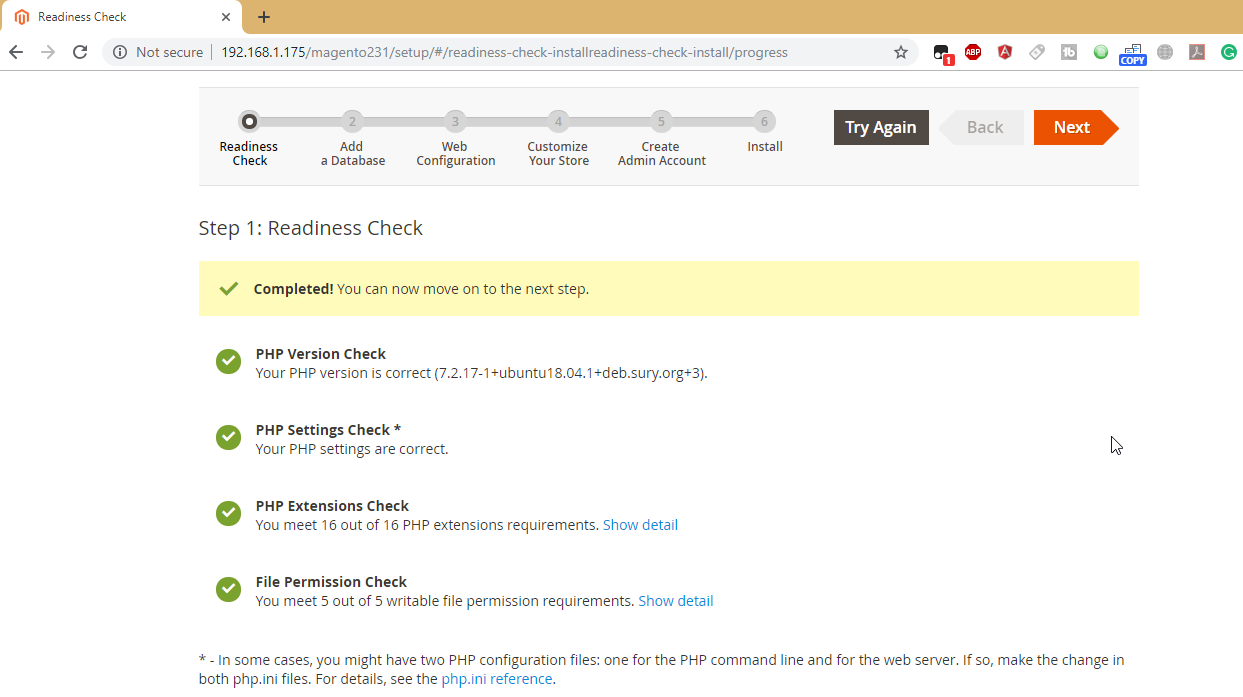1243x697 pixels.
Task: Bookmark this page with the star icon
Action: pos(900,52)
